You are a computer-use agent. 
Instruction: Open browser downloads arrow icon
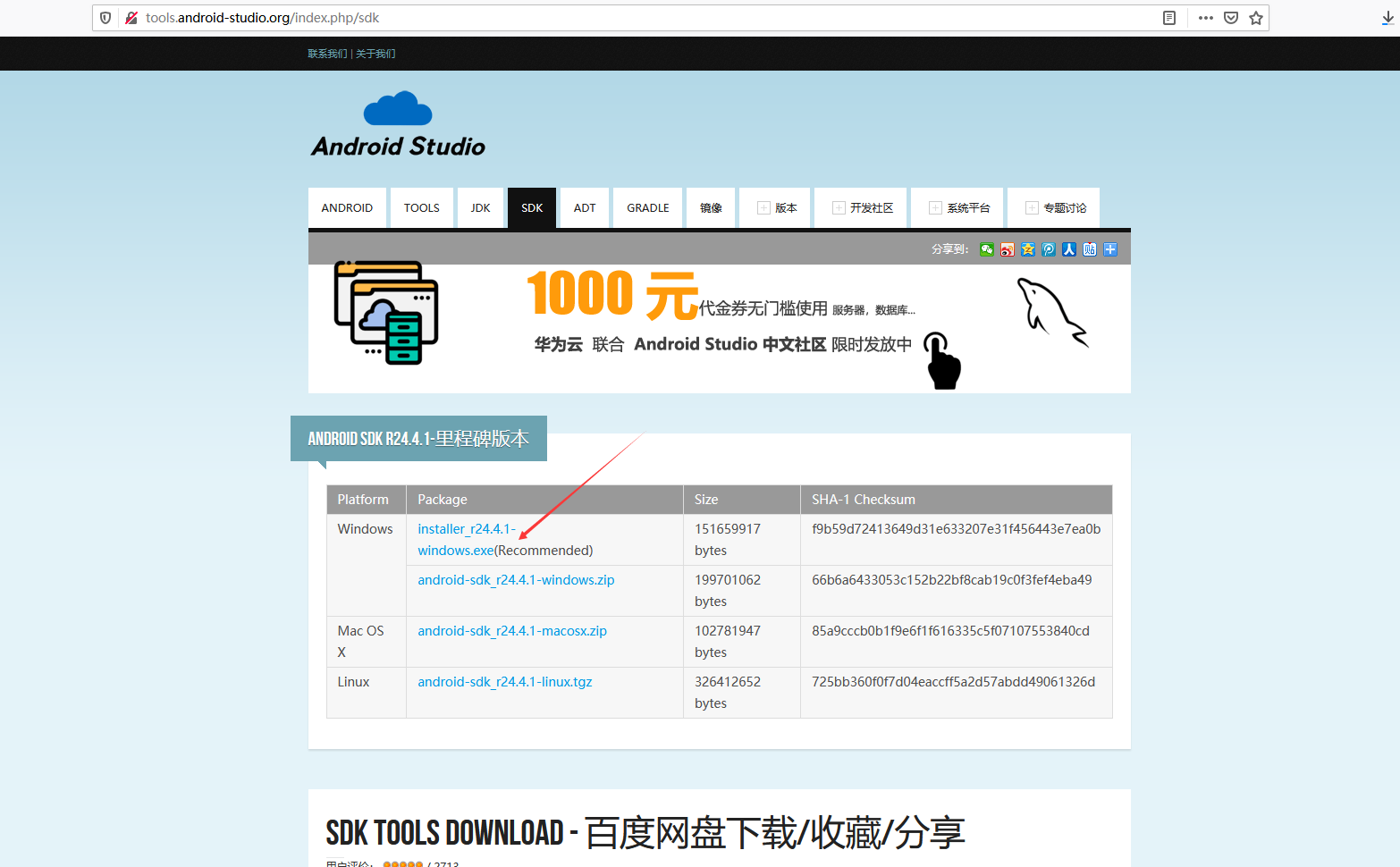tap(1388, 18)
